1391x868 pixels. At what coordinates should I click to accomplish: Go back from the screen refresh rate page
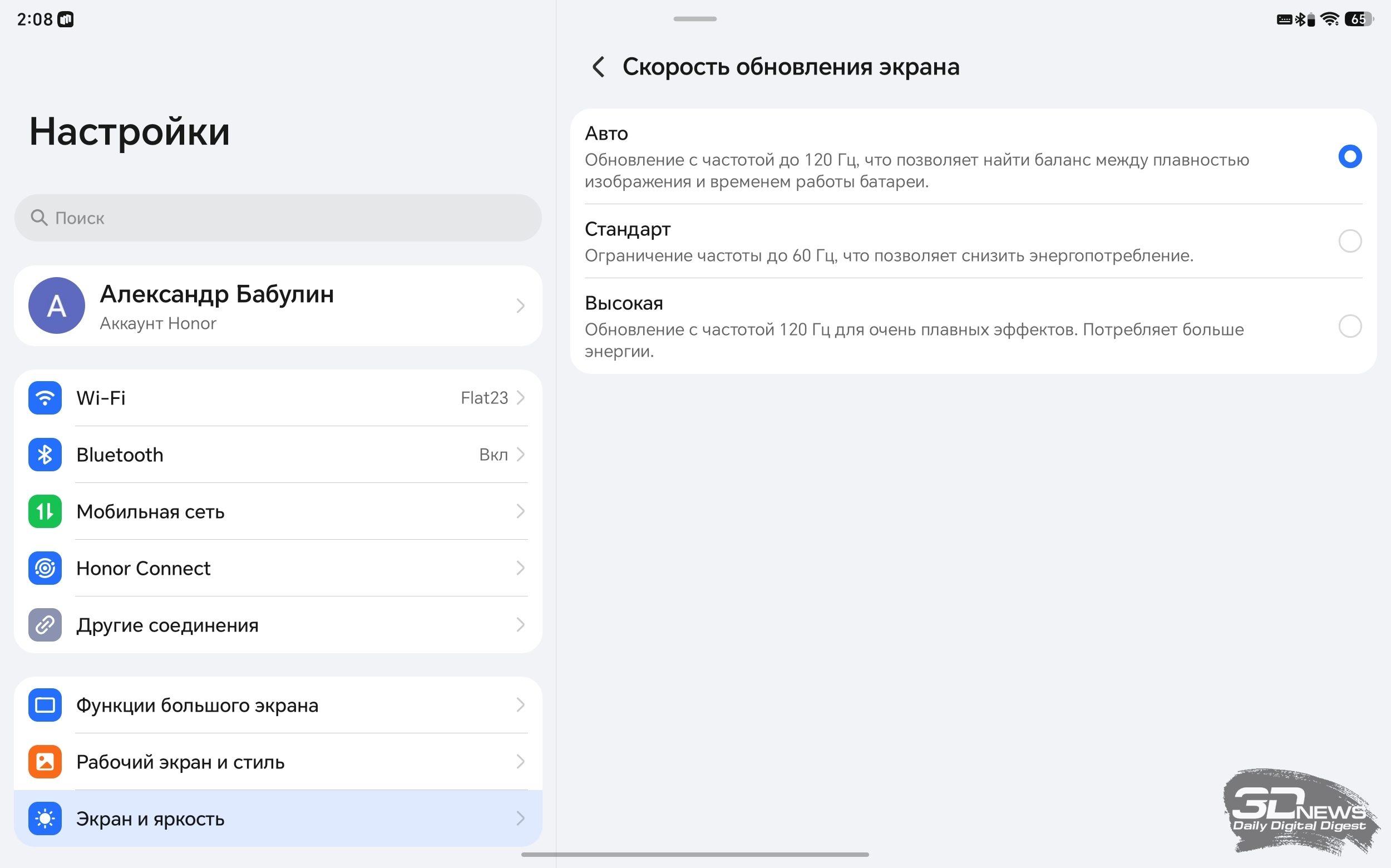tap(598, 67)
